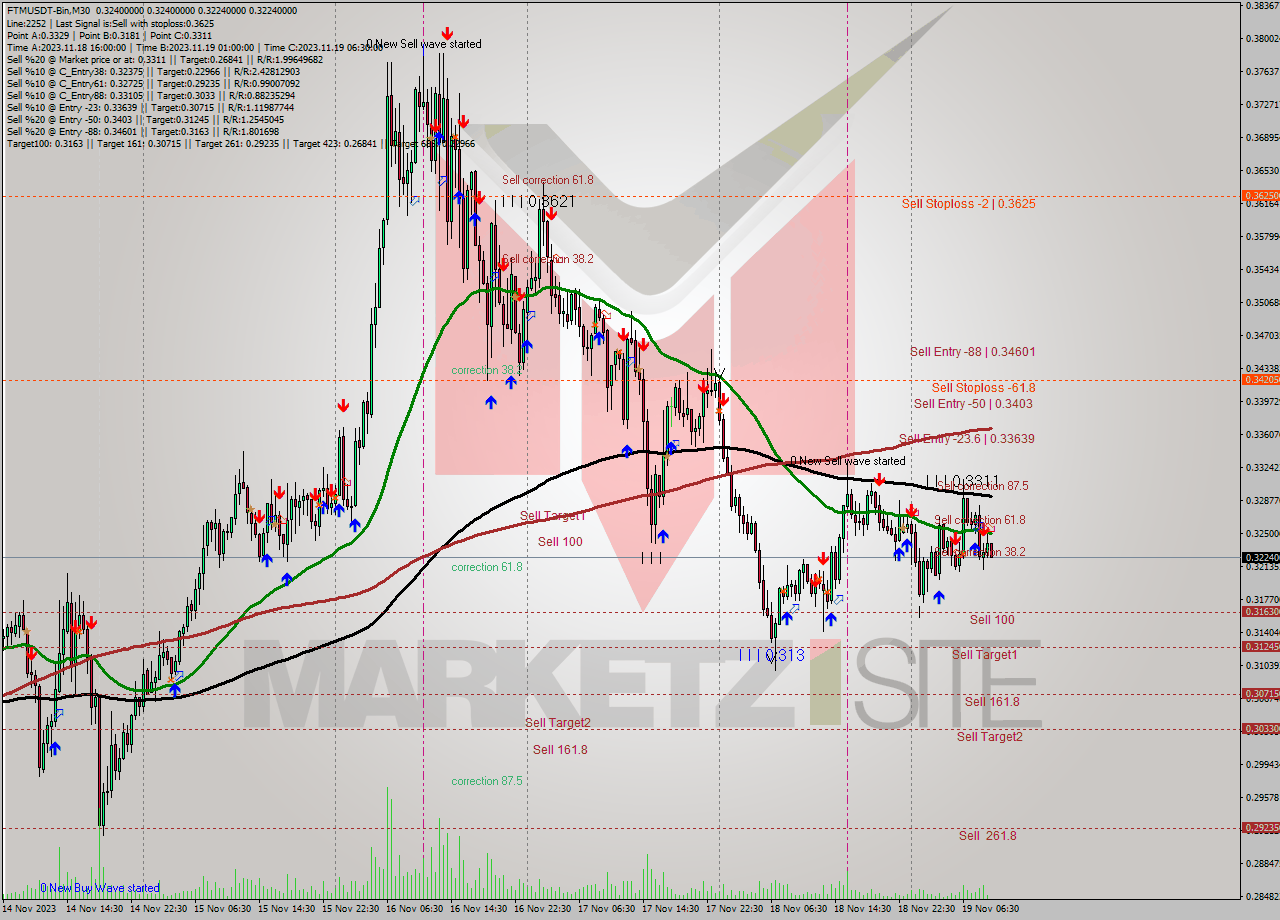Click the 0.33607 price axis label
The height and width of the screenshot is (920, 1280).
[x=1262, y=434]
